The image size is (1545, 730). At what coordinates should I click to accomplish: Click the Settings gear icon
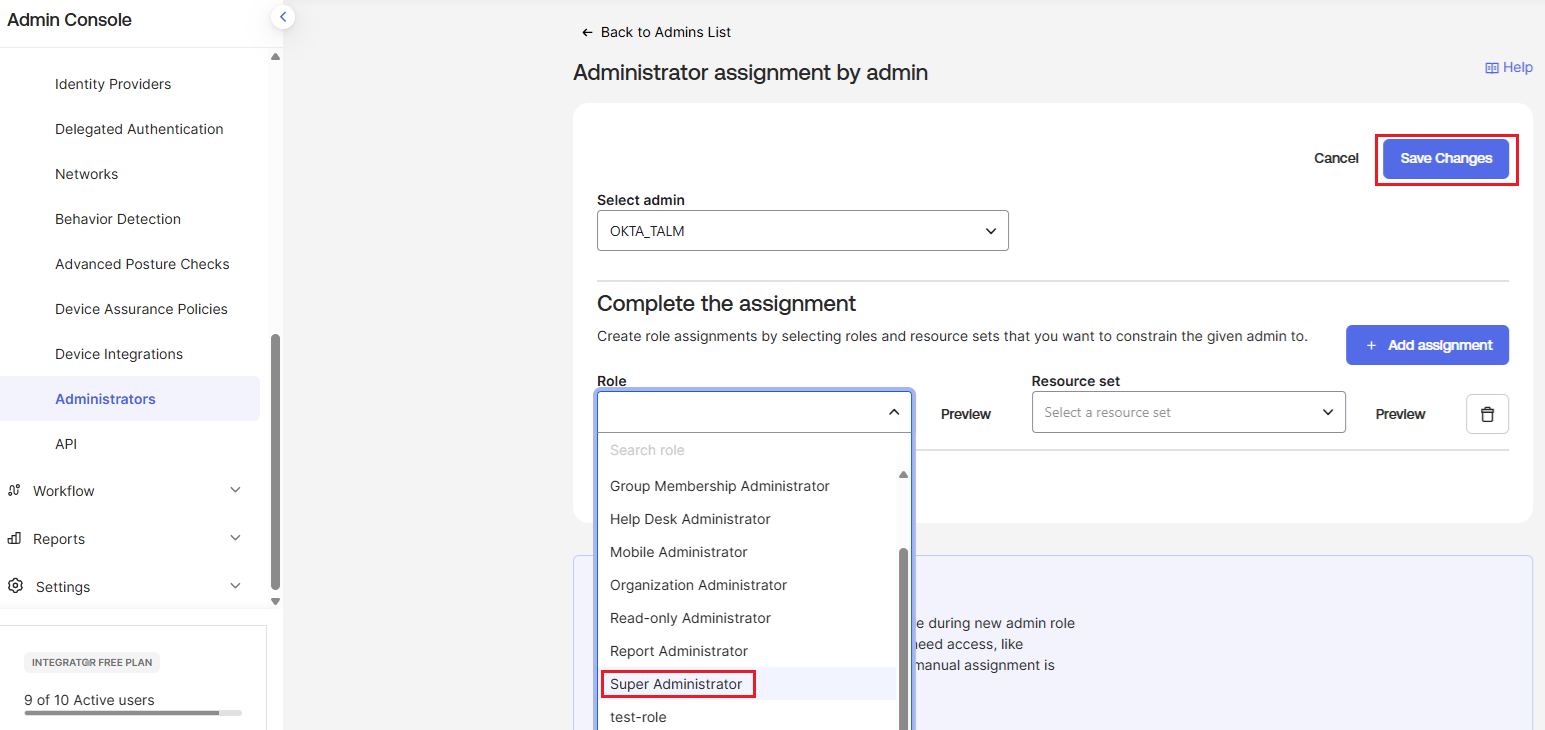15,587
